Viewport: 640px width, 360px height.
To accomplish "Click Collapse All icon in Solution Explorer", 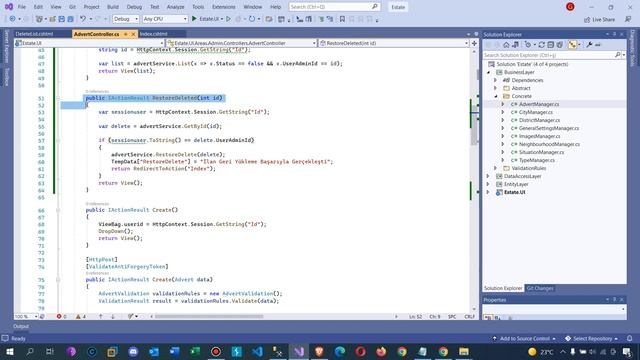I will click(550, 45).
